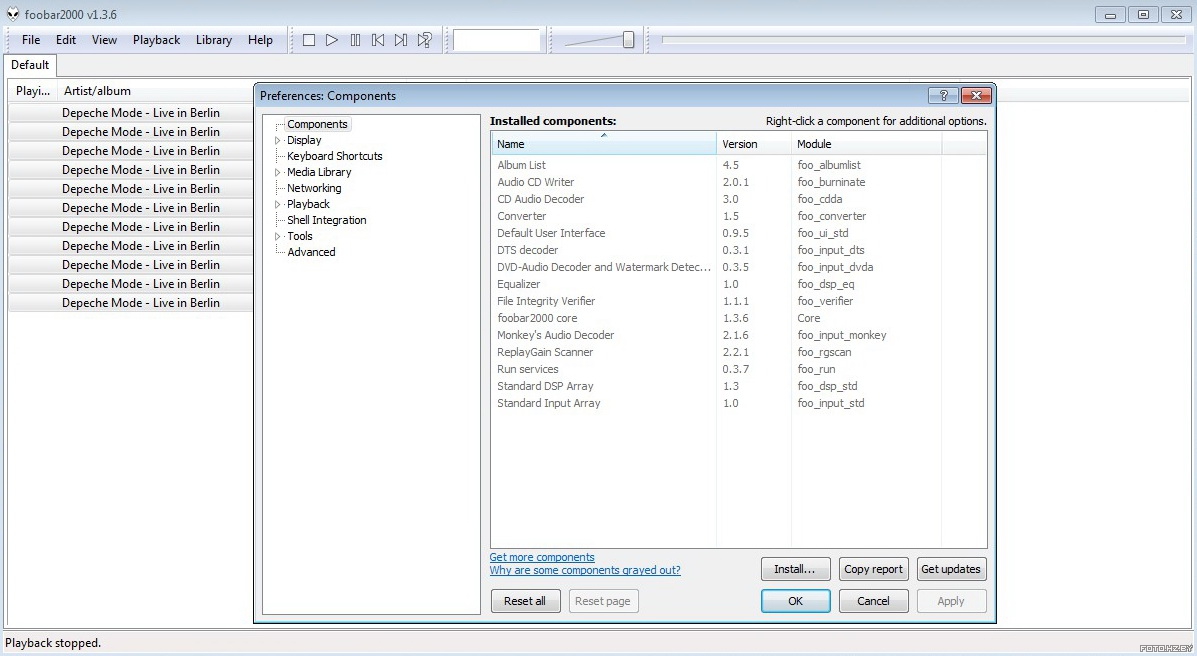This screenshot has width=1197, height=656.
Task: Click the foobar2000 alien logo icon
Action: click(x=13, y=14)
